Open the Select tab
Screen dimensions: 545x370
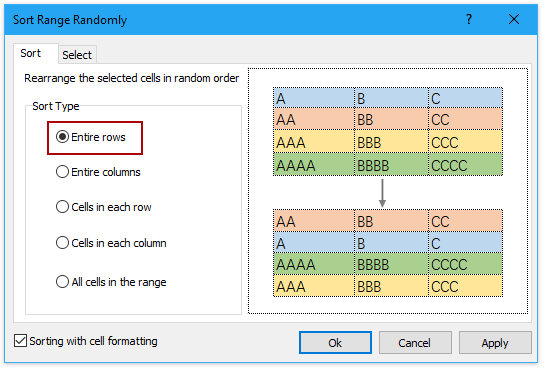click(77, 55)
